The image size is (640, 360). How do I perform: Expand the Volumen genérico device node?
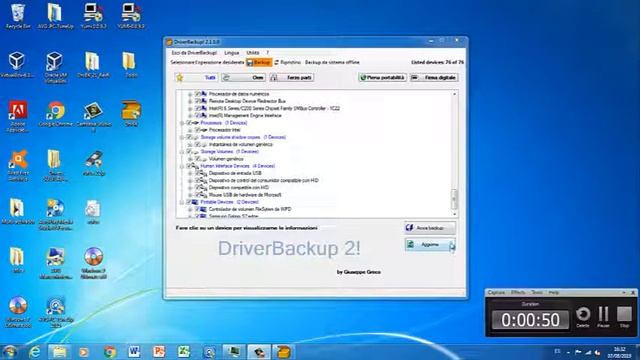pos(190,159)
